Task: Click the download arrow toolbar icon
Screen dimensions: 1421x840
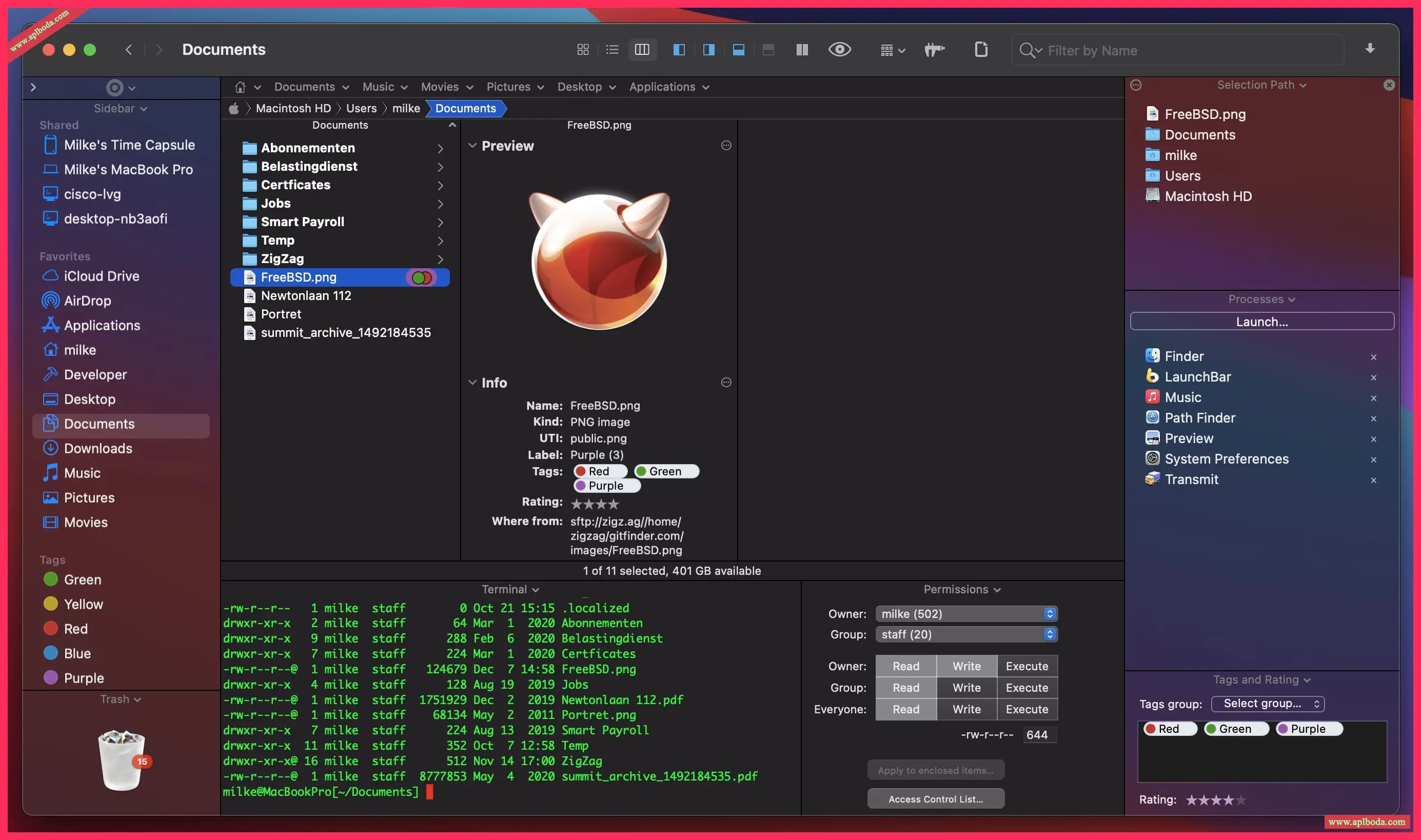Action: [1370, 49]
